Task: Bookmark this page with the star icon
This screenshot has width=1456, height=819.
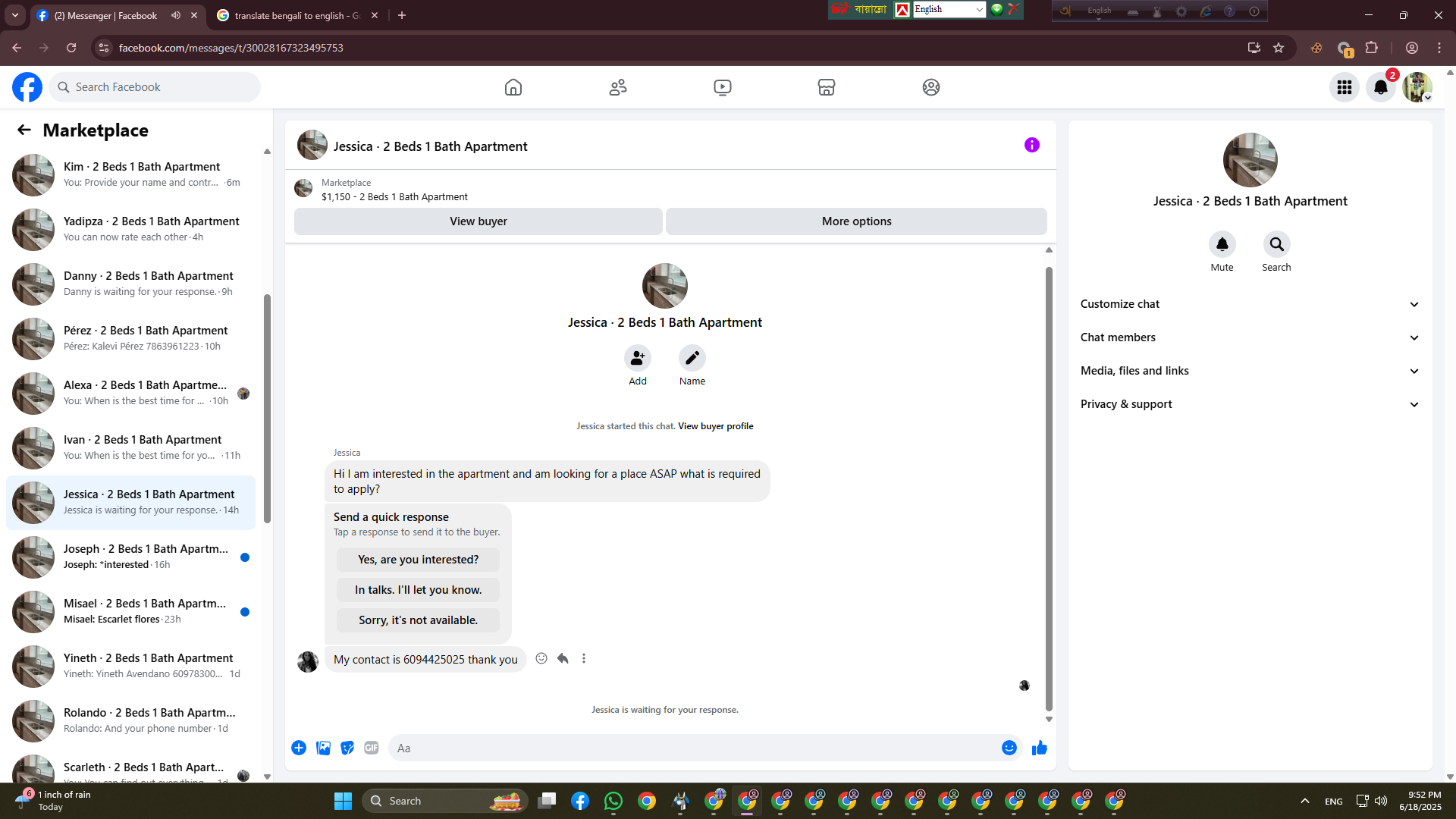Action: 1279,48
